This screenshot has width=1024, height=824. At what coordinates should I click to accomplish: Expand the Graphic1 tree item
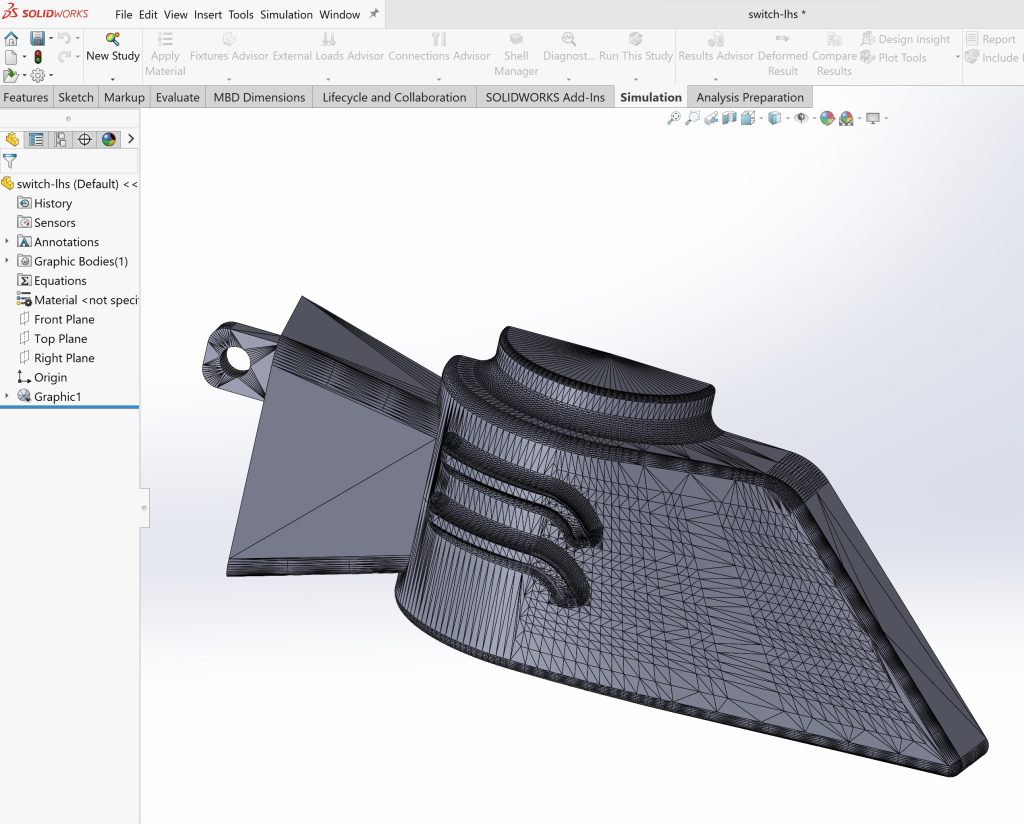pyautogui.click(x=7, y=397)
